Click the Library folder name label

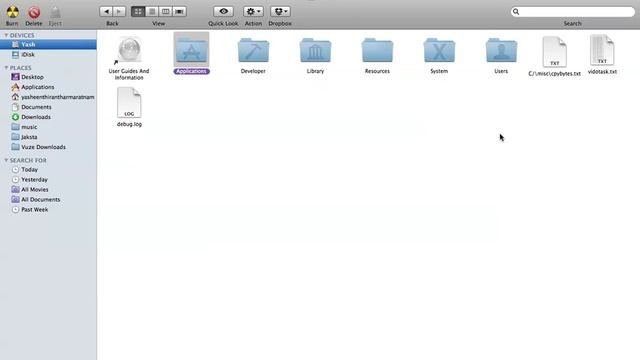point(315,71)
